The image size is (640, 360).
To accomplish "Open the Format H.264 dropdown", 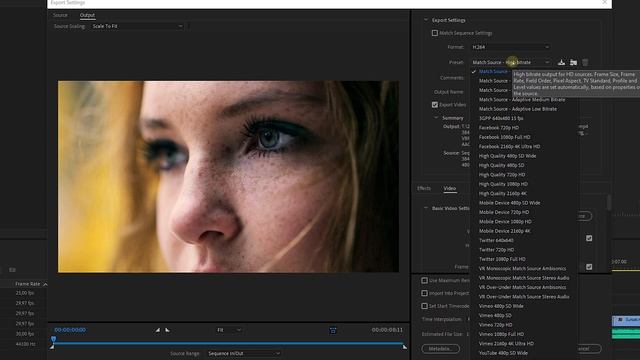I will 510,47.
